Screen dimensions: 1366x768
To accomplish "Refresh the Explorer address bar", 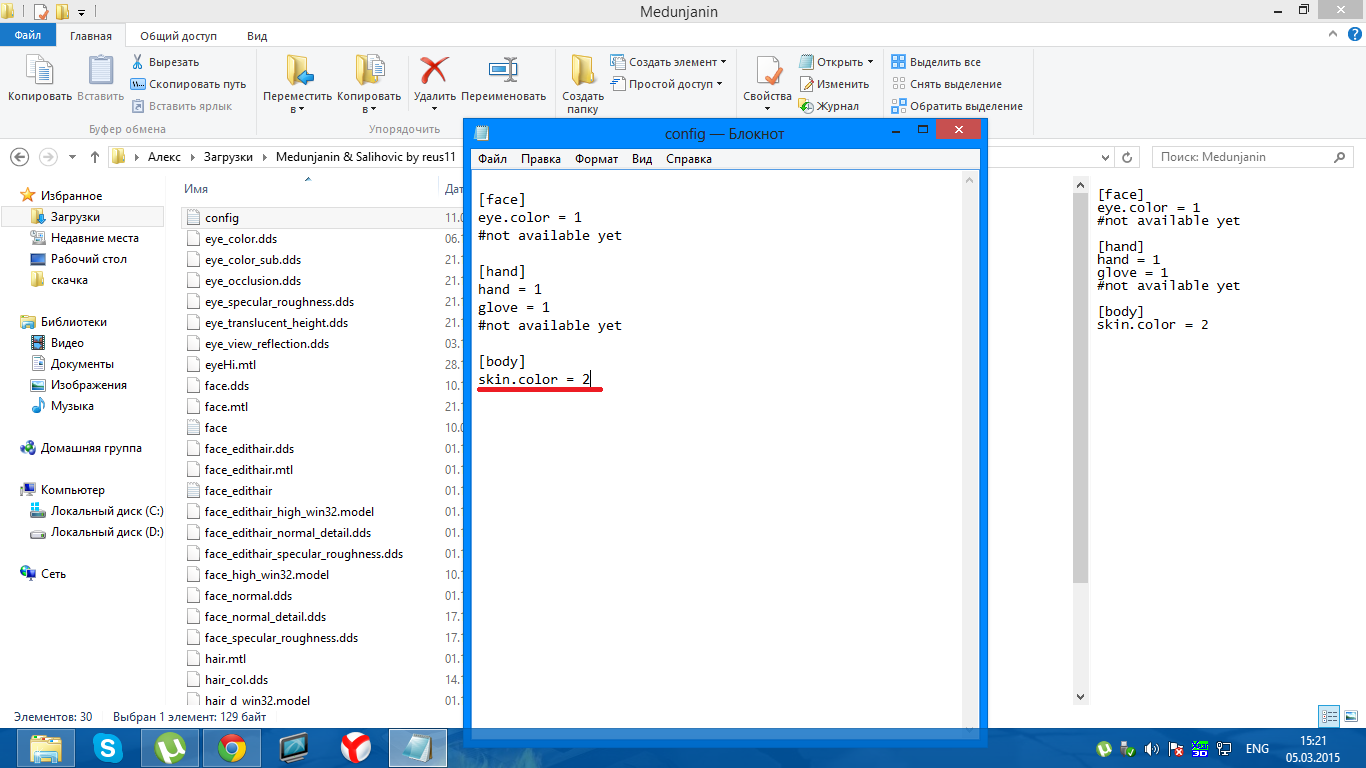I will tap(1128, 157).
